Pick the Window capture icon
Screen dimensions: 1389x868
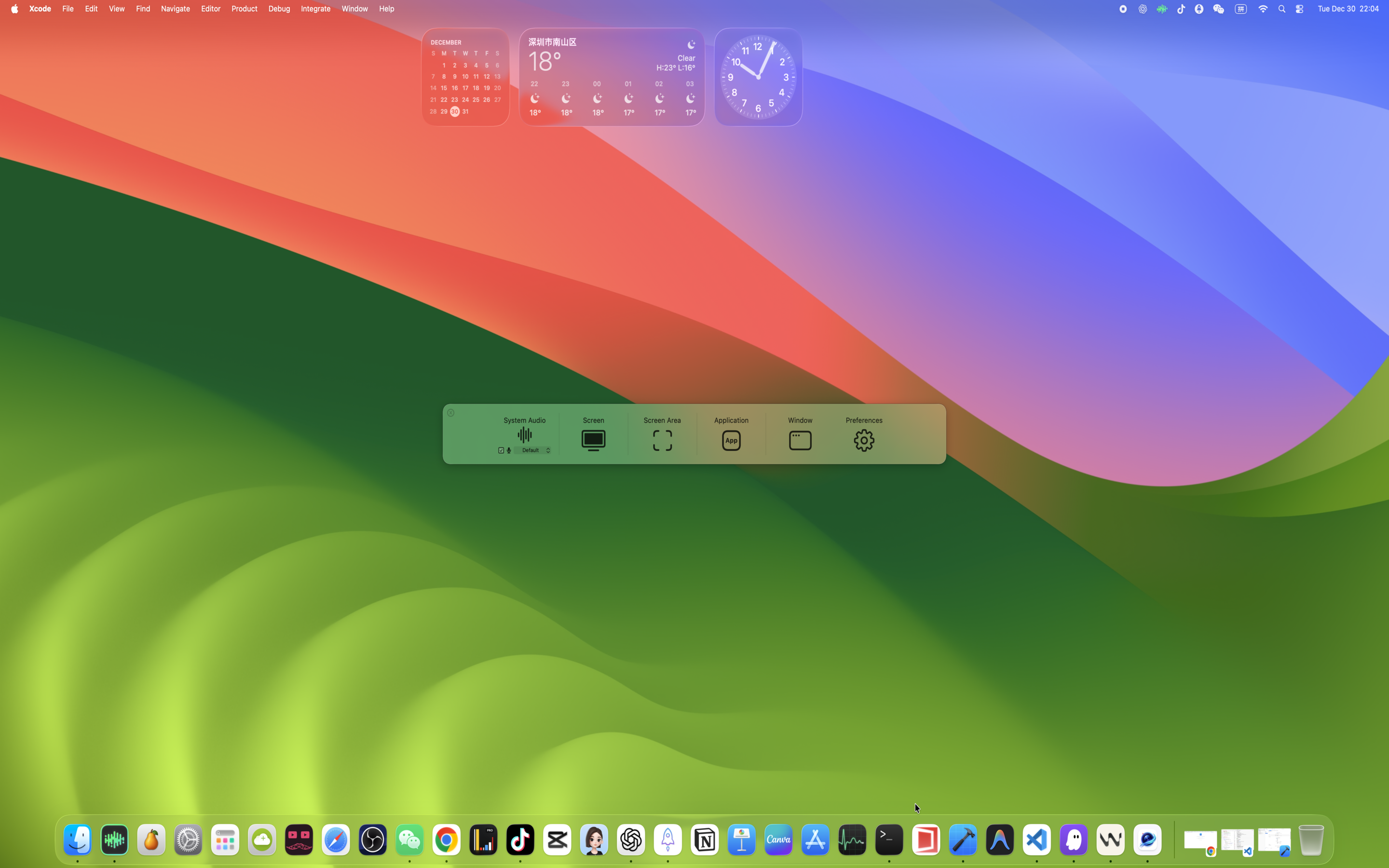tap(800, 440)
